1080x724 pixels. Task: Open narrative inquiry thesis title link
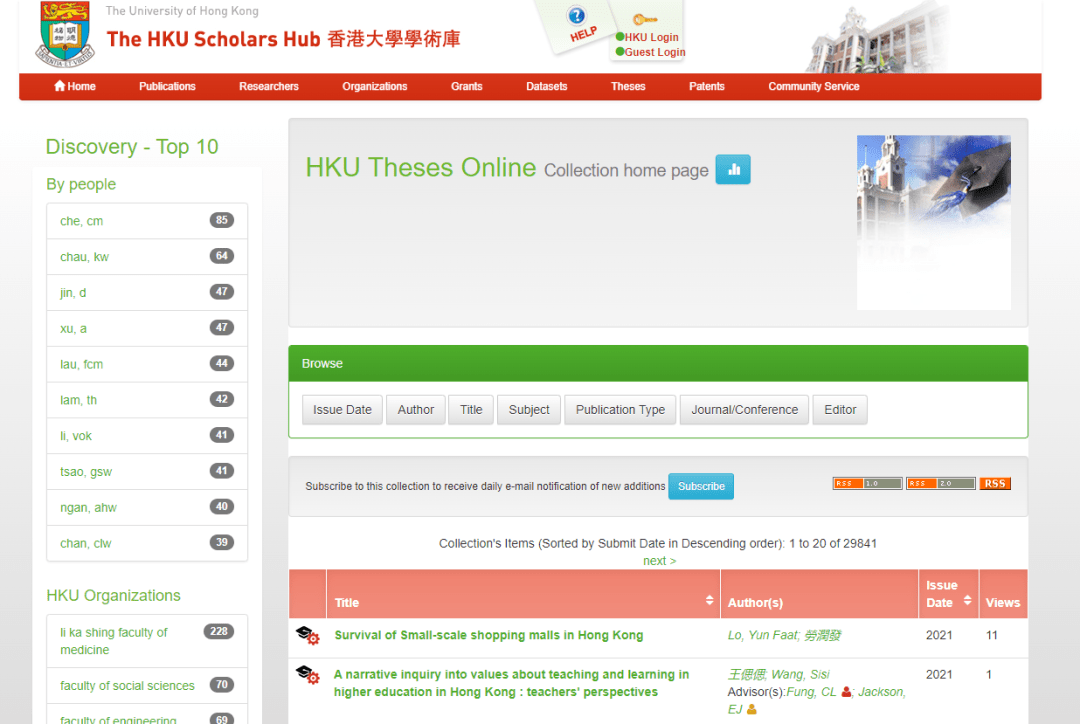(512, 683)
